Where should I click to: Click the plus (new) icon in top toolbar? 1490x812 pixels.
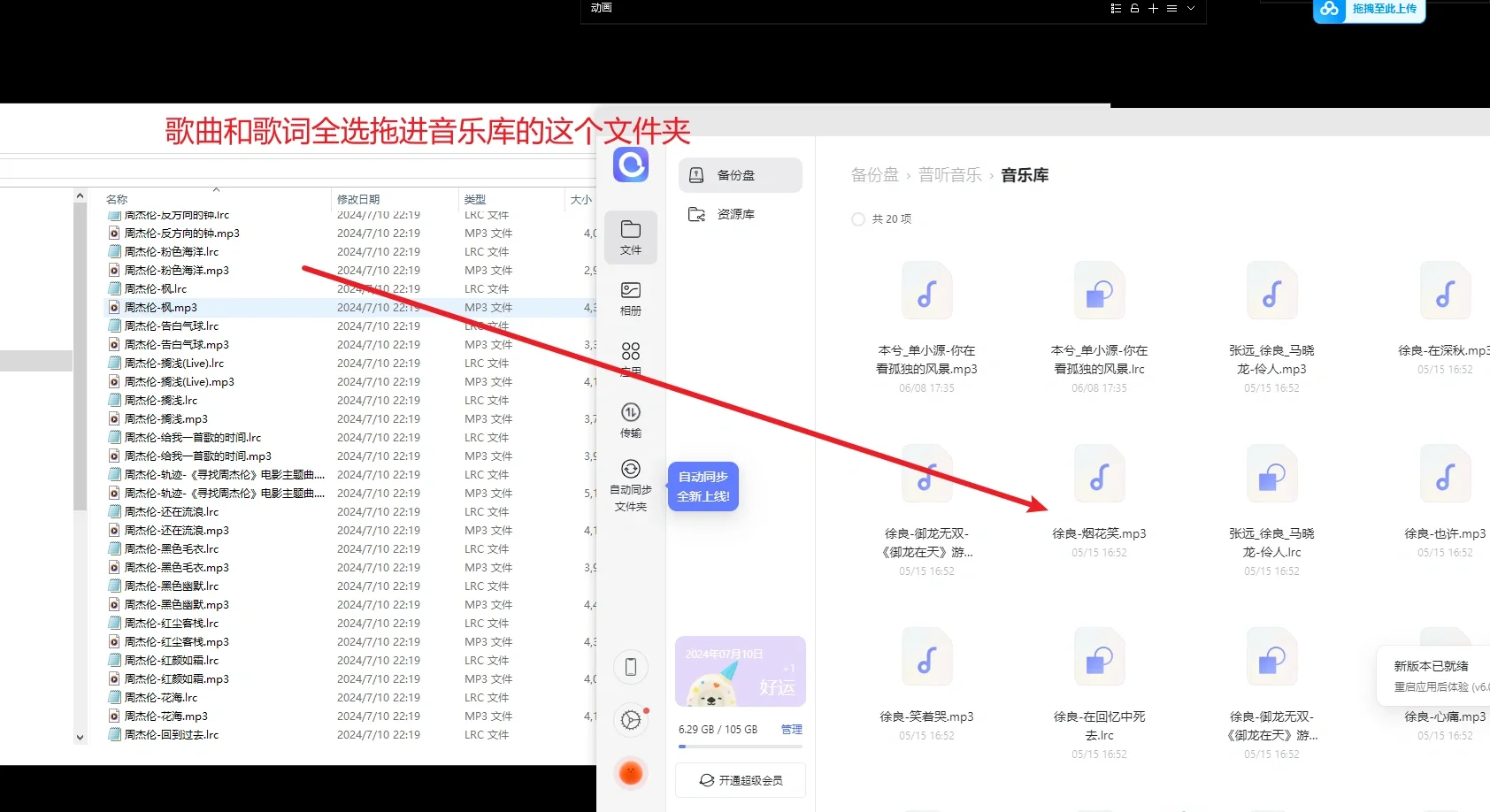1152,8
